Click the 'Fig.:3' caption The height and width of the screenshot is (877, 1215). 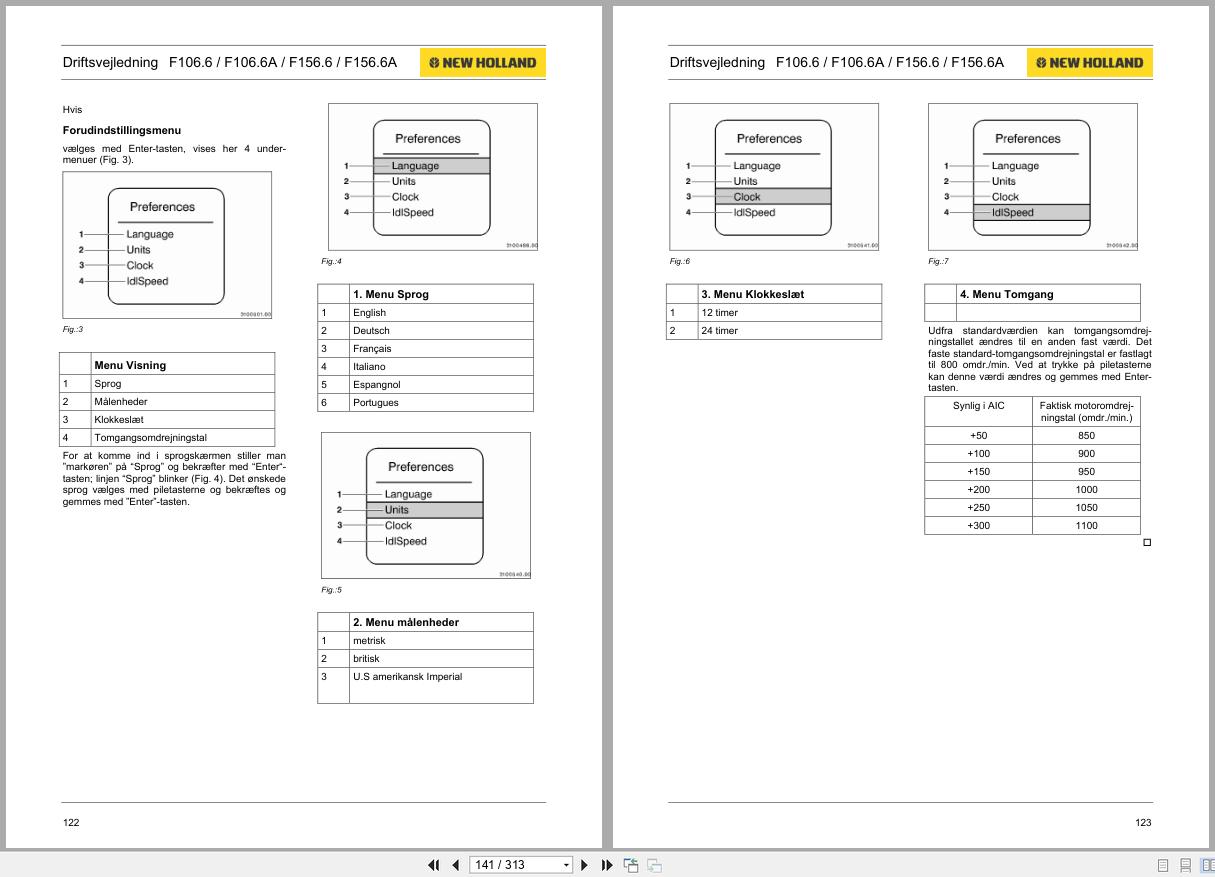[72, 329]
